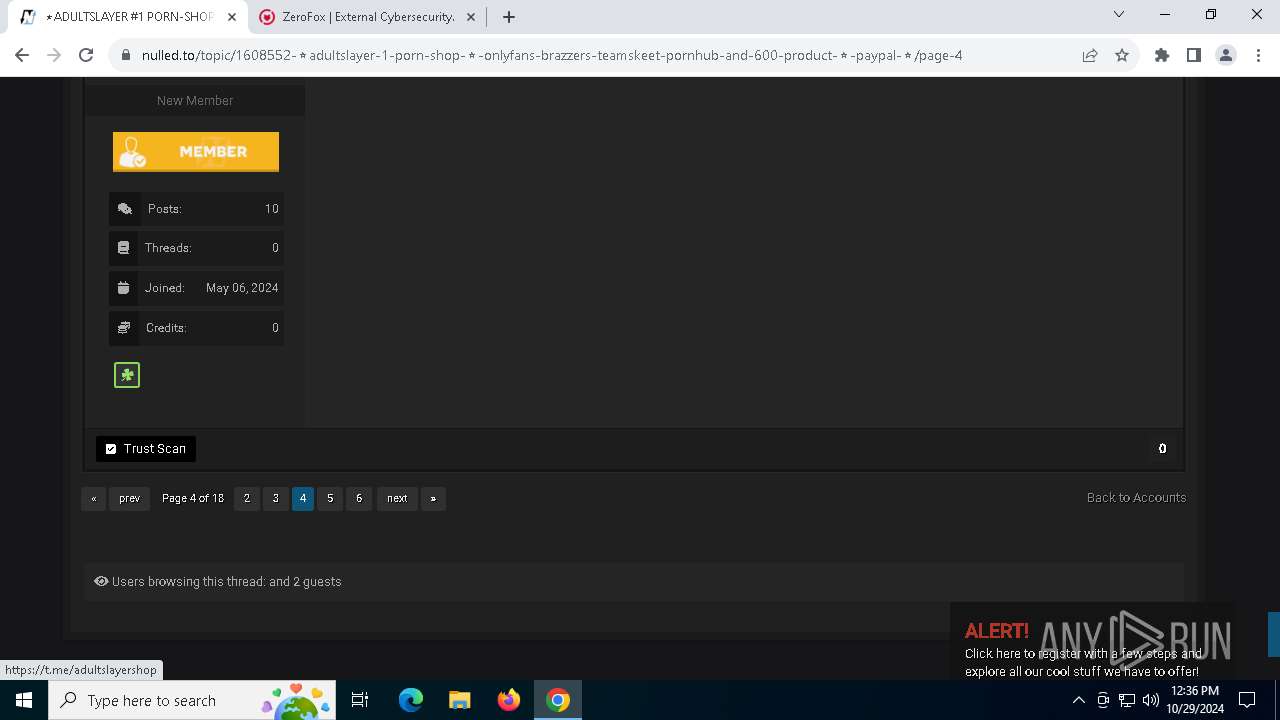The width and height of the screenshot is (1280, 720).
Task: Click Chrome icon on taskbar
Action: [558, 700]
